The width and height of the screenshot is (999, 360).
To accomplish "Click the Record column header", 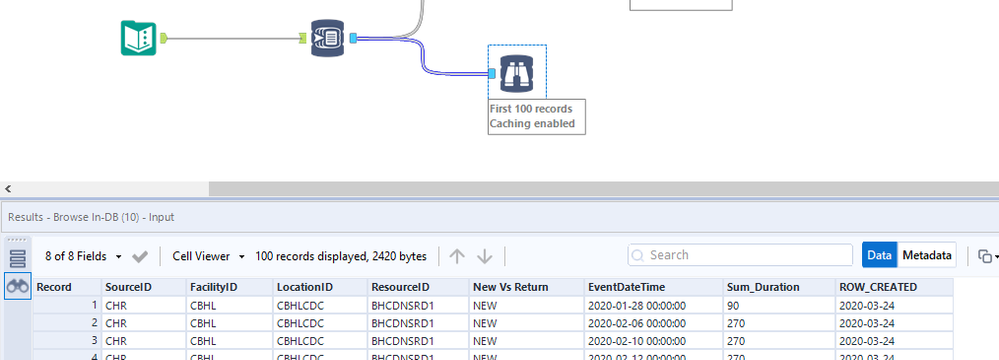I will (67, 287).
